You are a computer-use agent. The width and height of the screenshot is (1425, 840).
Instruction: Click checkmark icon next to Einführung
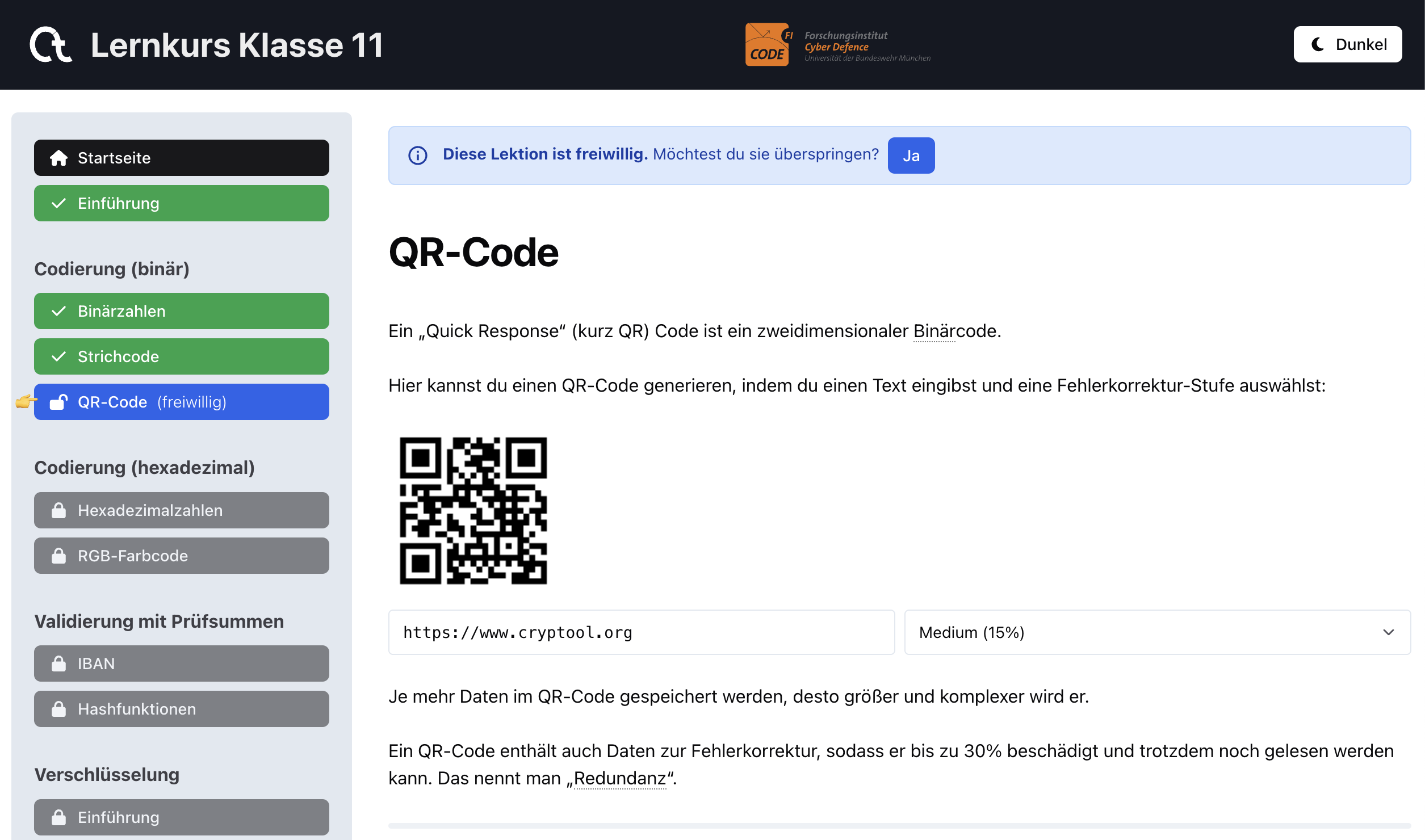tap(59, 203)
